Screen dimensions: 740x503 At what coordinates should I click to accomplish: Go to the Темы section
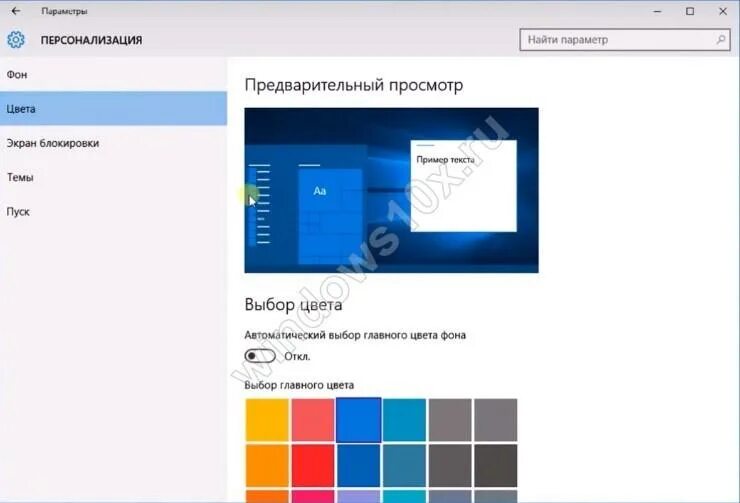pyautogui.click(x=113, y=177)
